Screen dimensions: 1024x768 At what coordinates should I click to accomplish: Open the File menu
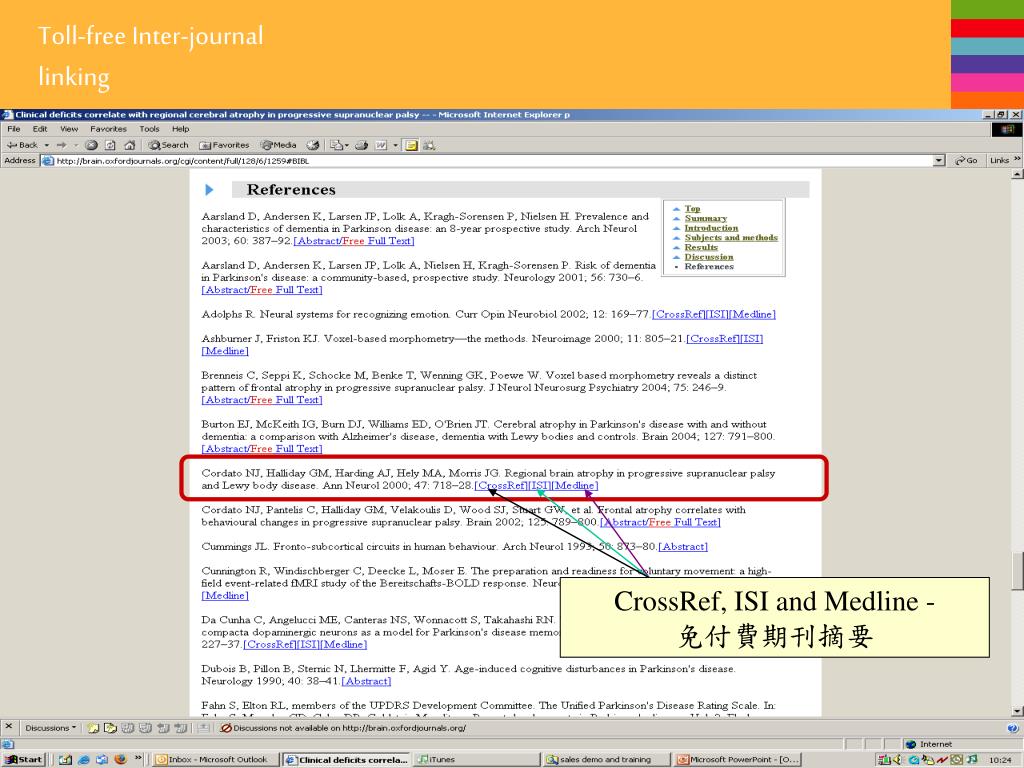tap(14, 129)
